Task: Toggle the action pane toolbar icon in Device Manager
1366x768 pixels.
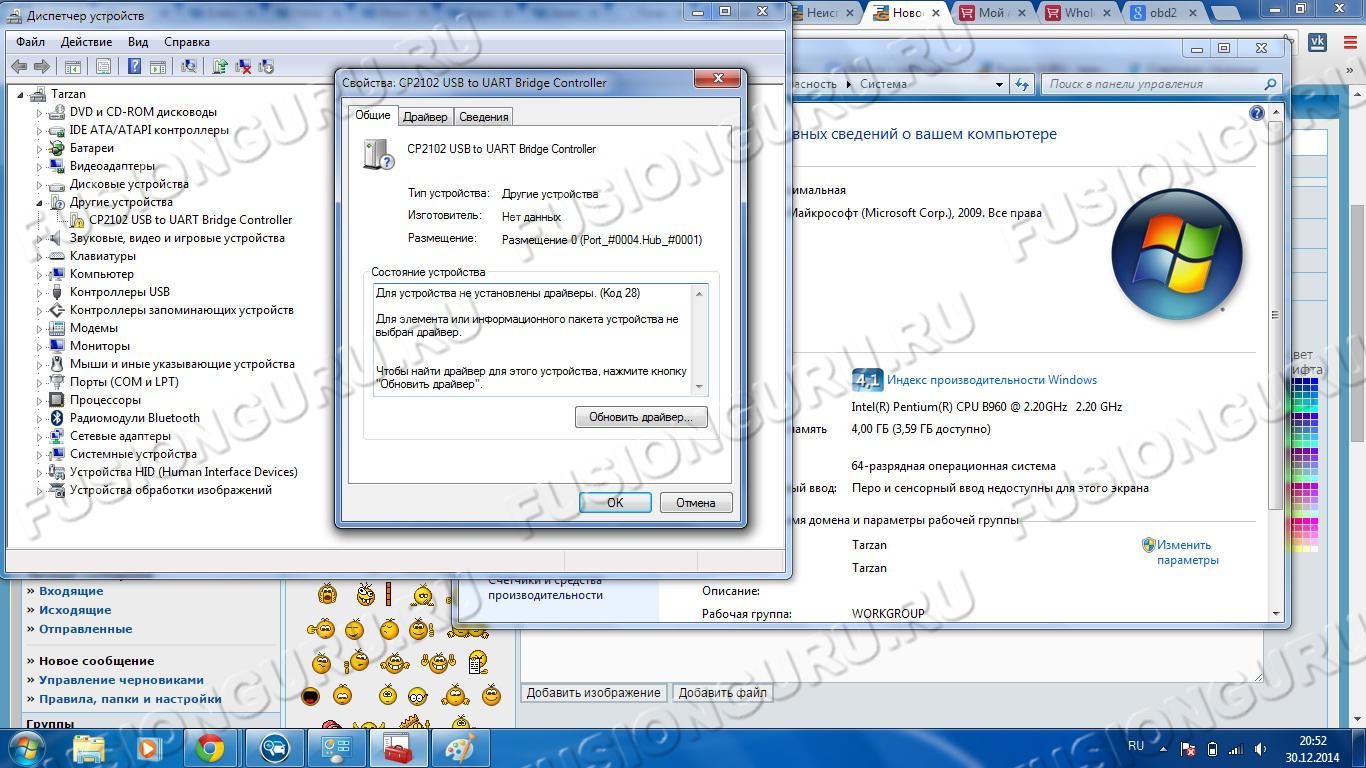Action: [157, 66]
